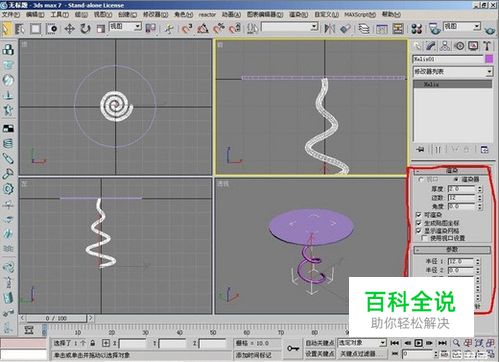Select the Select Object arrow tool
This screenshot has width=499, height=362.
5,29
